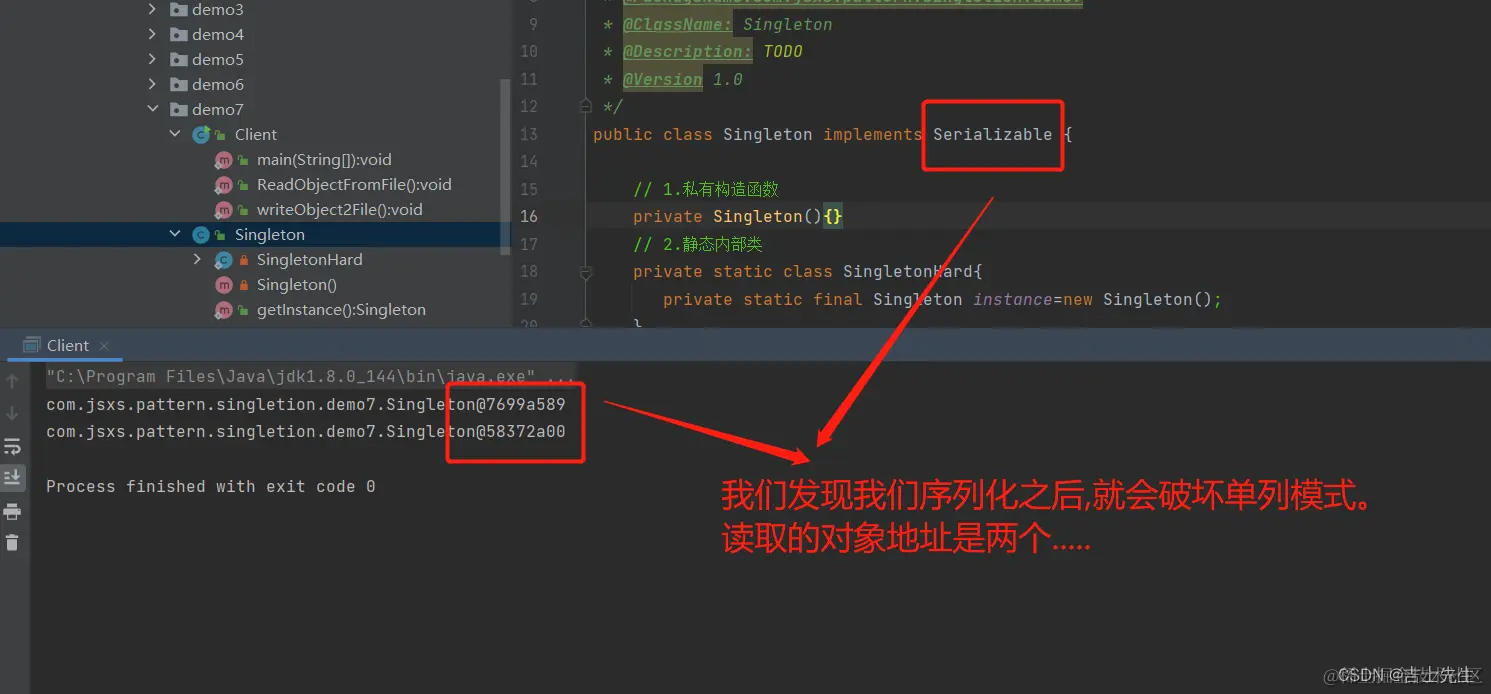Toggle soft-wrap in the Run console
Image resolution: width=1491 pixels, height=694 pixels.
12,446
